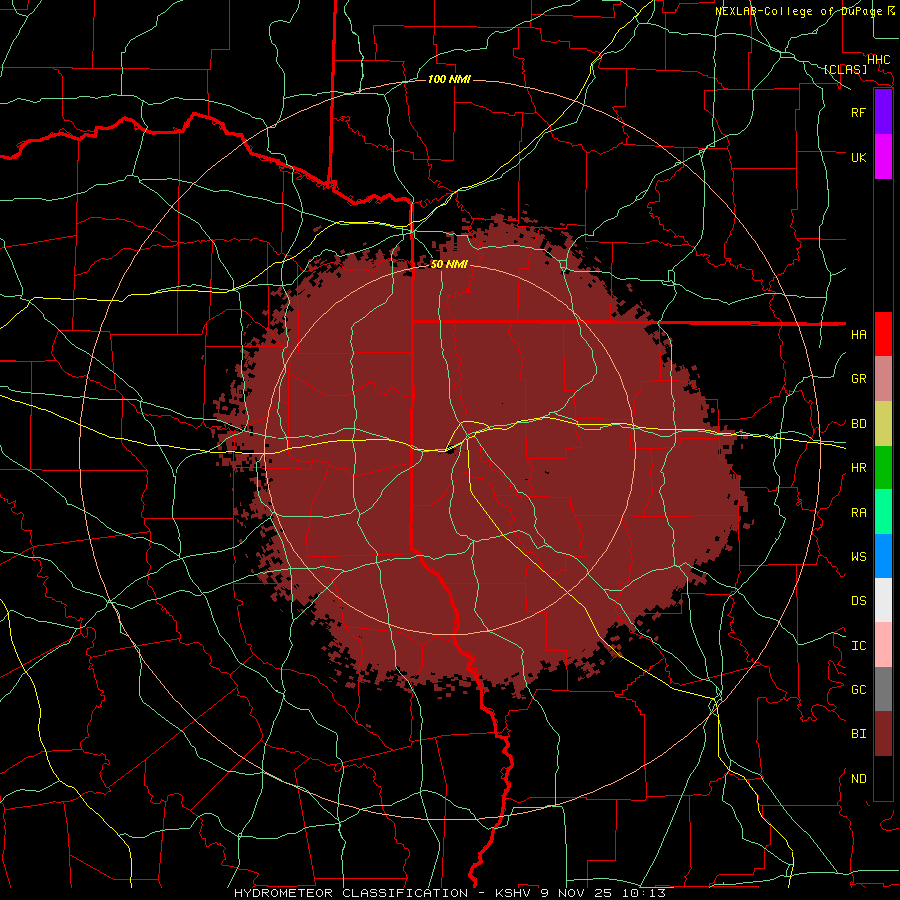Click the HHC product code label

(x=878, y=60)
